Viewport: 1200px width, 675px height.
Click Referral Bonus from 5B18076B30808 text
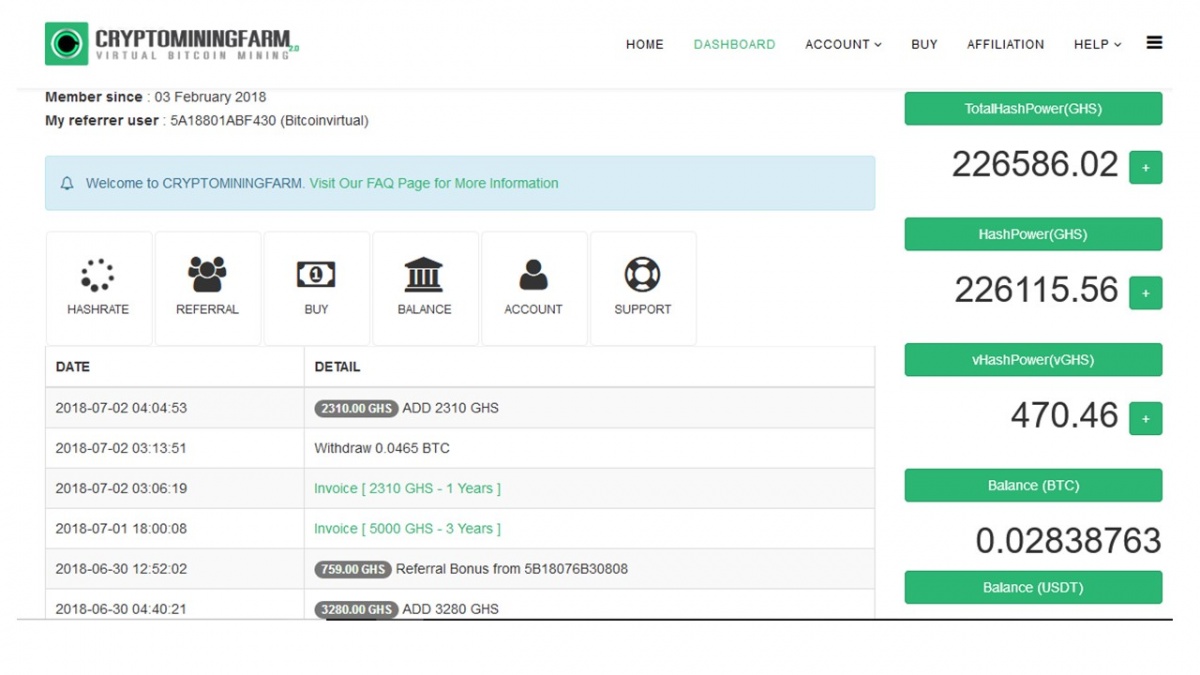tap(512, 569)
